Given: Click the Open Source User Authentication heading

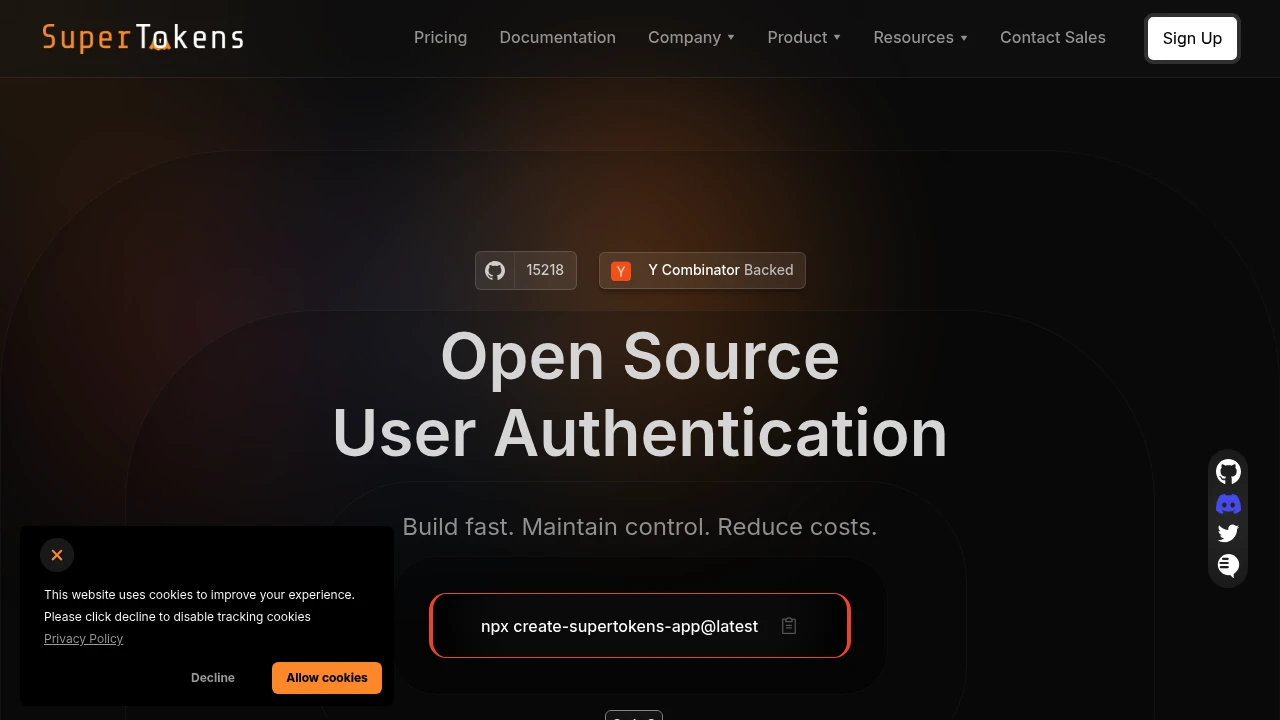Looking at the screenshot, I should 640,394.
